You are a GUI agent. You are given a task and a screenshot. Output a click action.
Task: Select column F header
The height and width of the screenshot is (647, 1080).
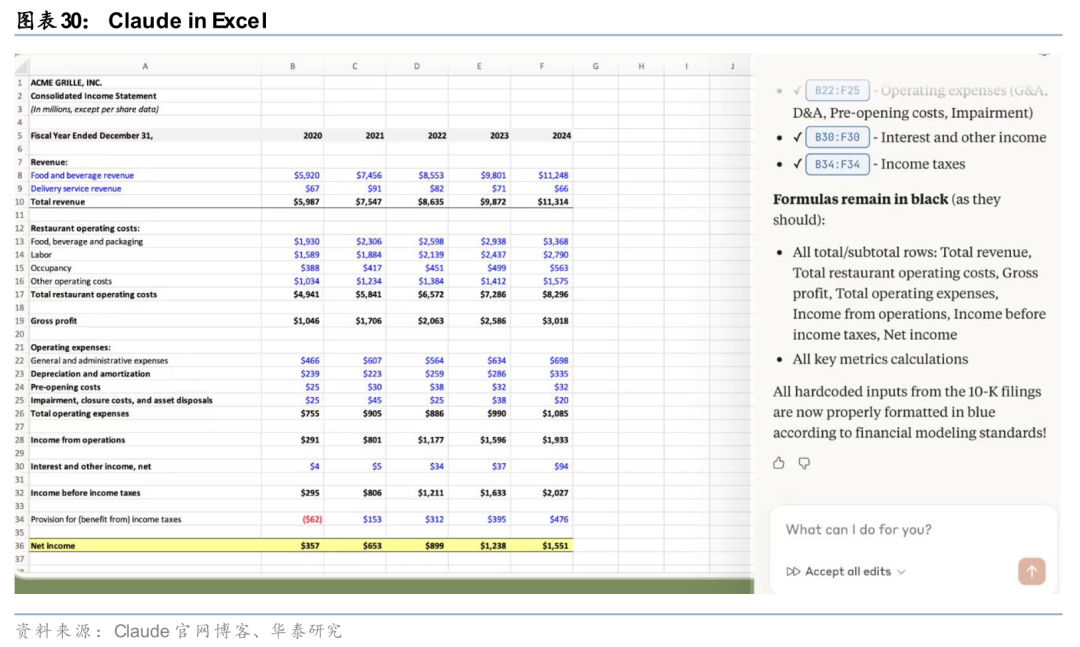pyautogui.click(x=541, y=67)
